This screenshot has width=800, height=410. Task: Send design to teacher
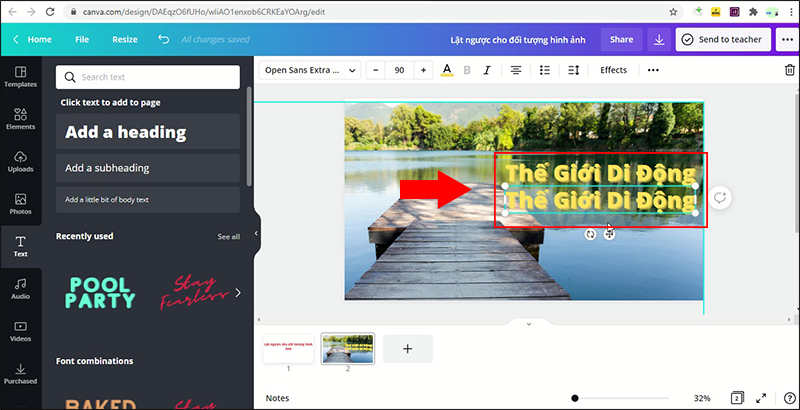click(723, 39)
